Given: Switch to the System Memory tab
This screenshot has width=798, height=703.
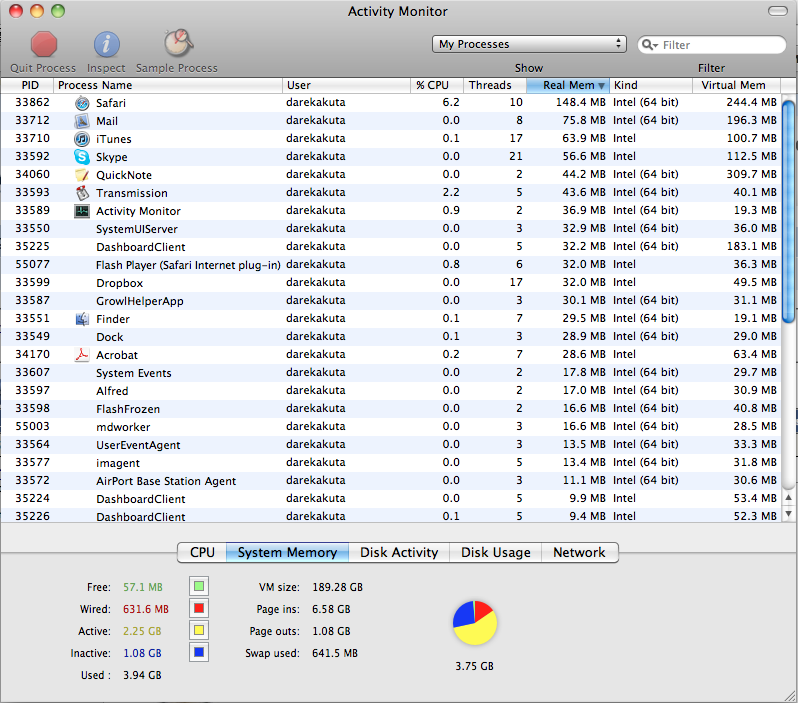Looking at the screenshot, I should (x=288, y=552).
